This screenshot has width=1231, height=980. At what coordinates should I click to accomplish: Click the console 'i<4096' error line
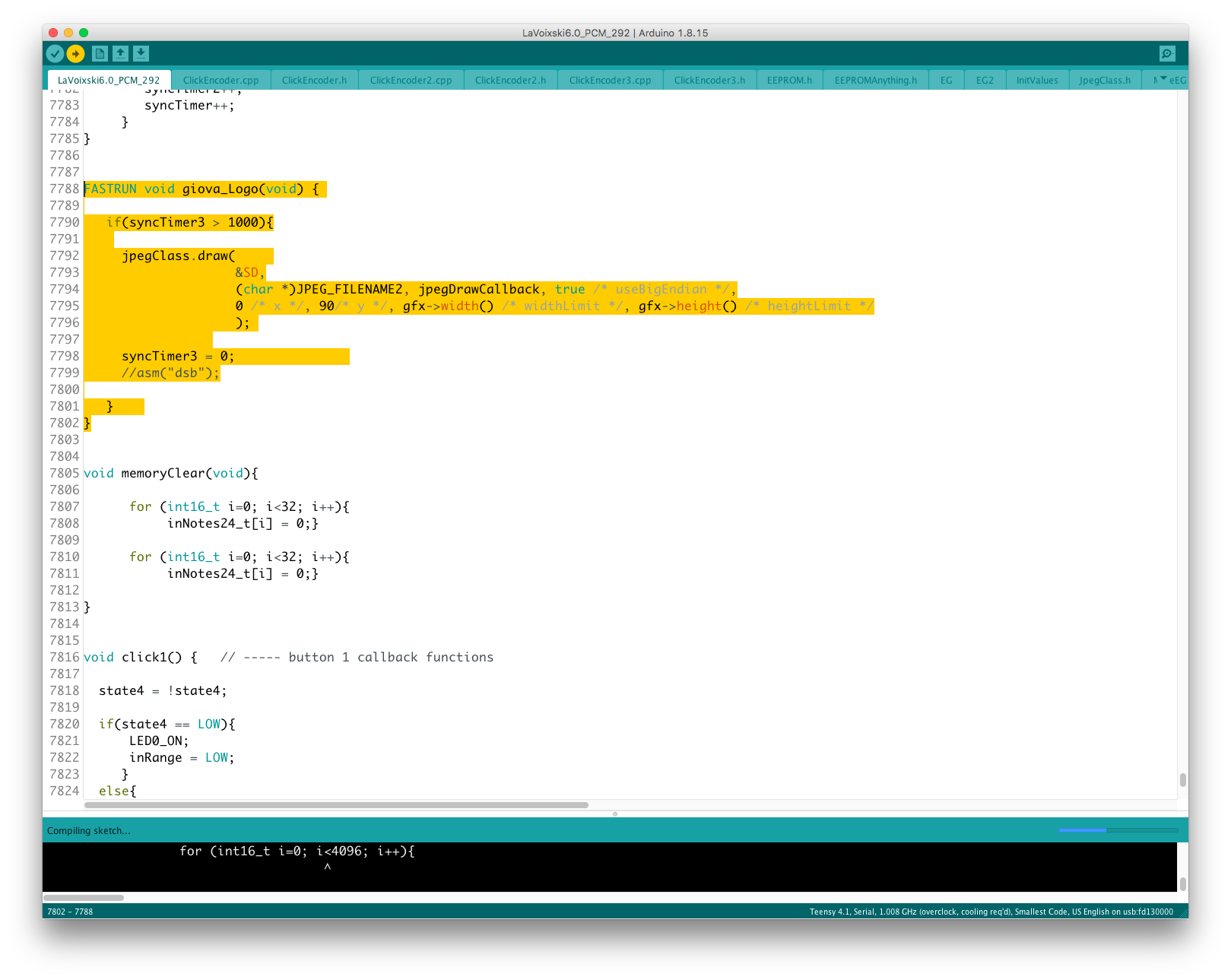tap(297, 852)
